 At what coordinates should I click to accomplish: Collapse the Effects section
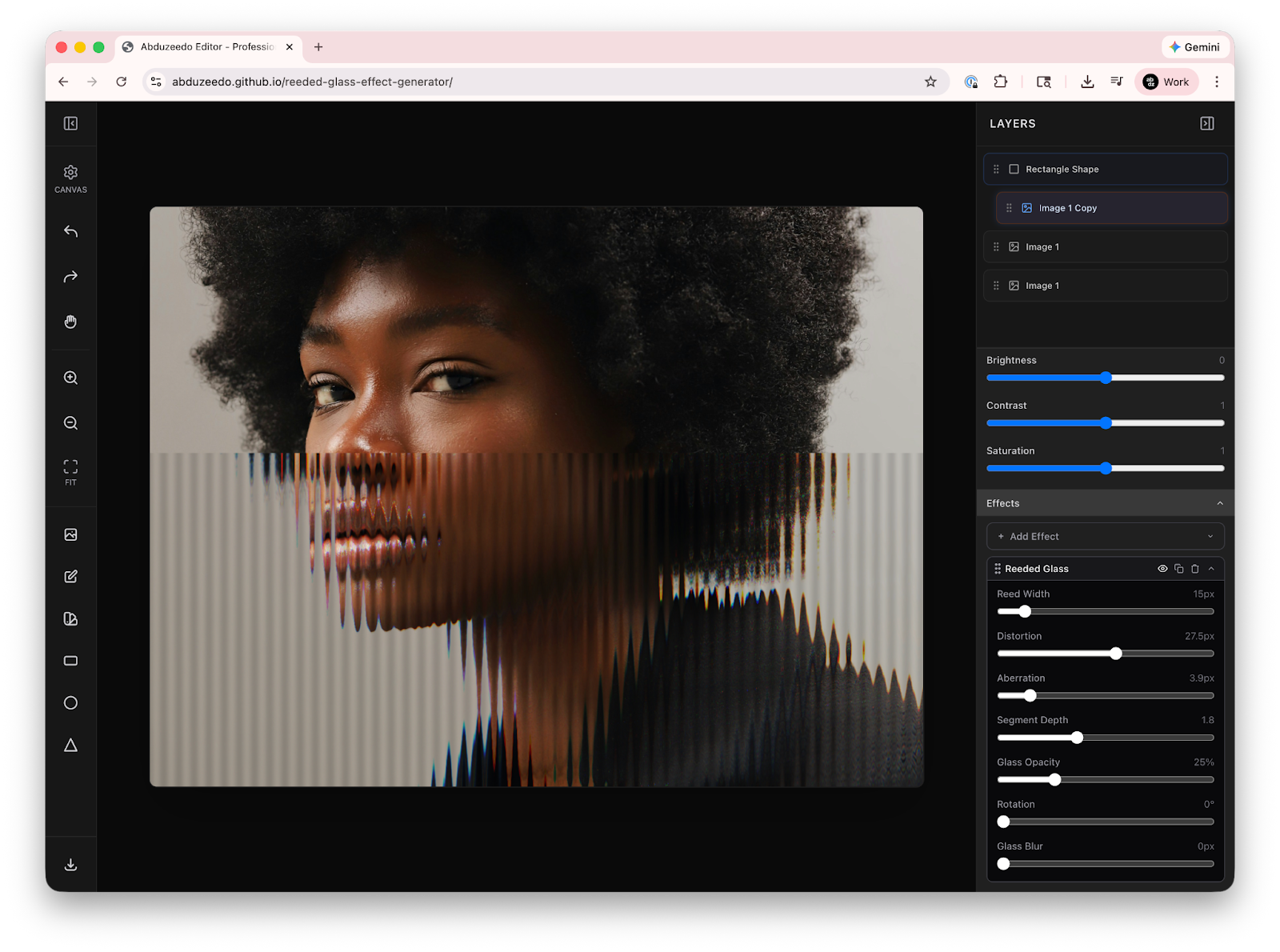coord(1219,503)
